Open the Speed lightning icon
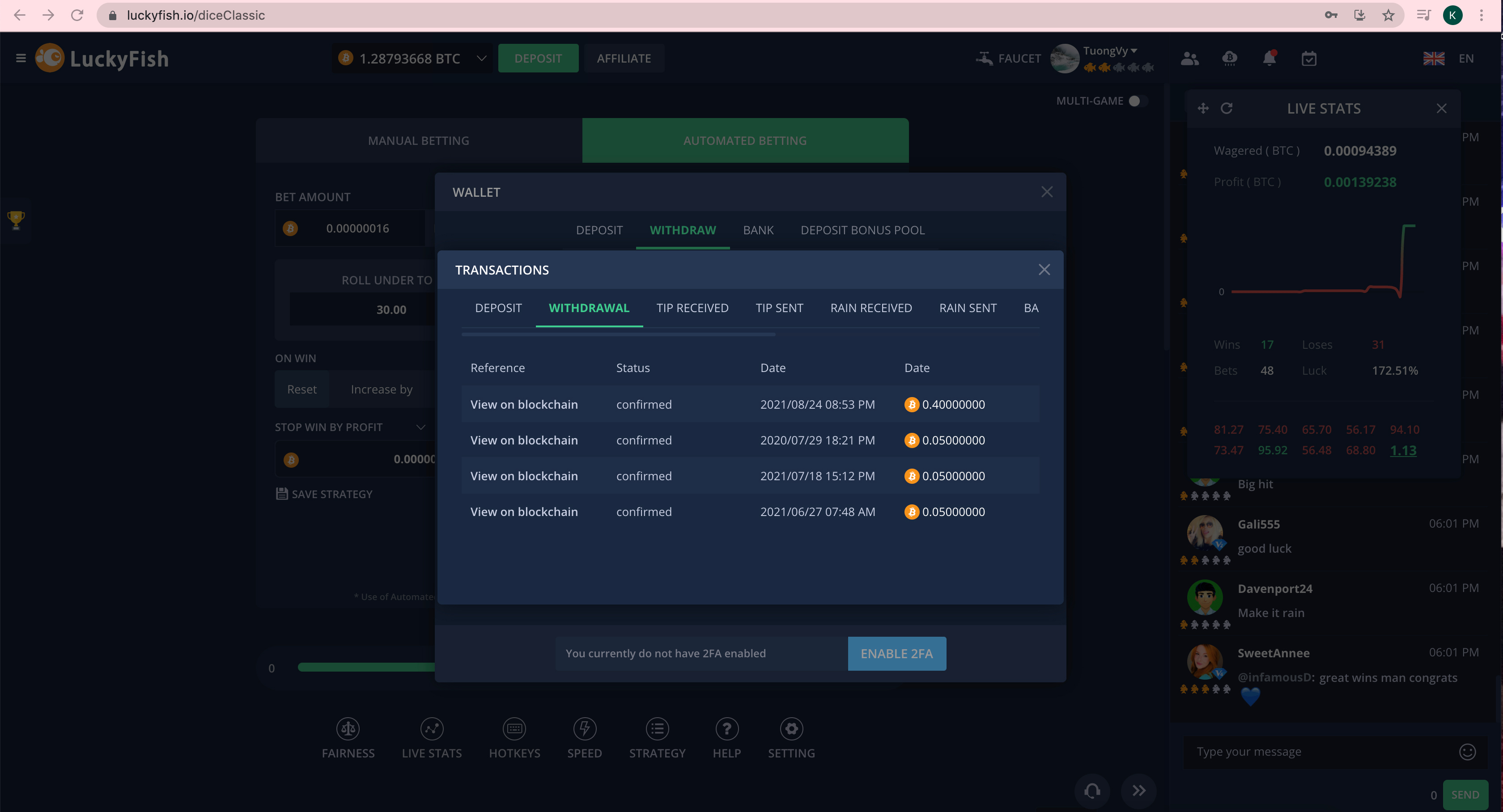 pos(584,728)
